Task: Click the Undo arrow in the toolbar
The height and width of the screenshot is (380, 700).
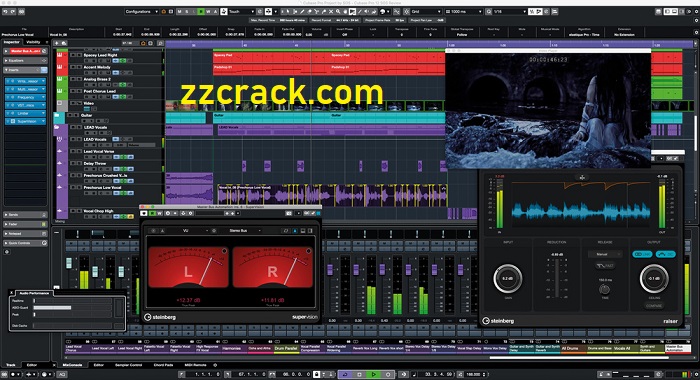Action: (x=5, y=12)
